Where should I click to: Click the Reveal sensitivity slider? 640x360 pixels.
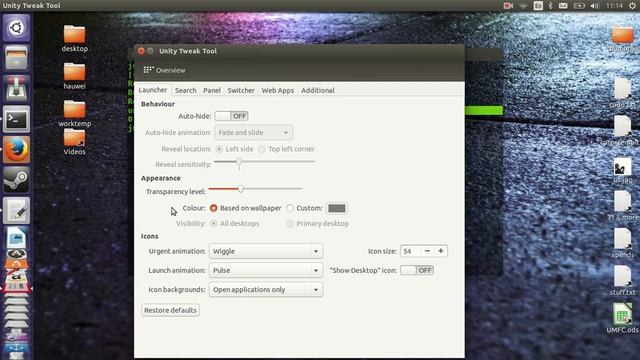click(264, 162)
